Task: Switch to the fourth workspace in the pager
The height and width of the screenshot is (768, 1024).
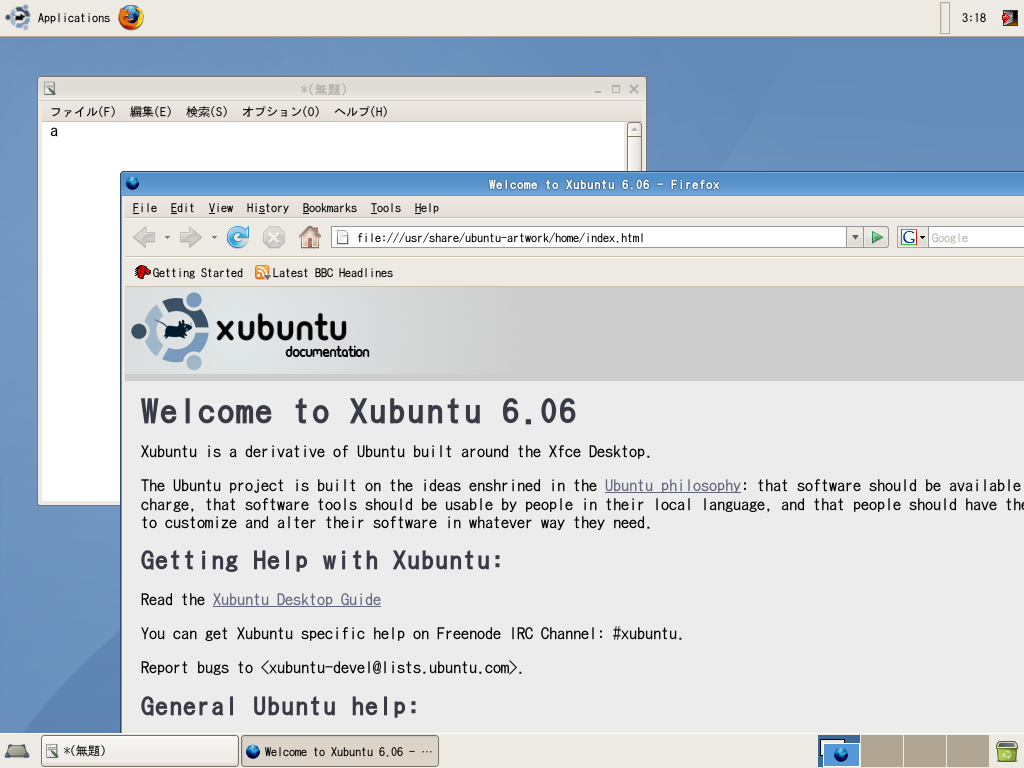Action: point(968,751)
